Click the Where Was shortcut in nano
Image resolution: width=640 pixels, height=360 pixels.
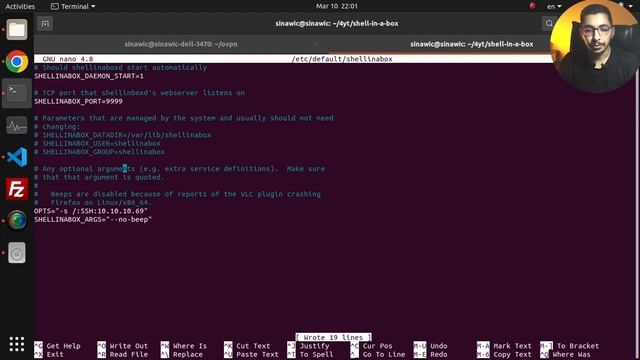click(565, 355)
